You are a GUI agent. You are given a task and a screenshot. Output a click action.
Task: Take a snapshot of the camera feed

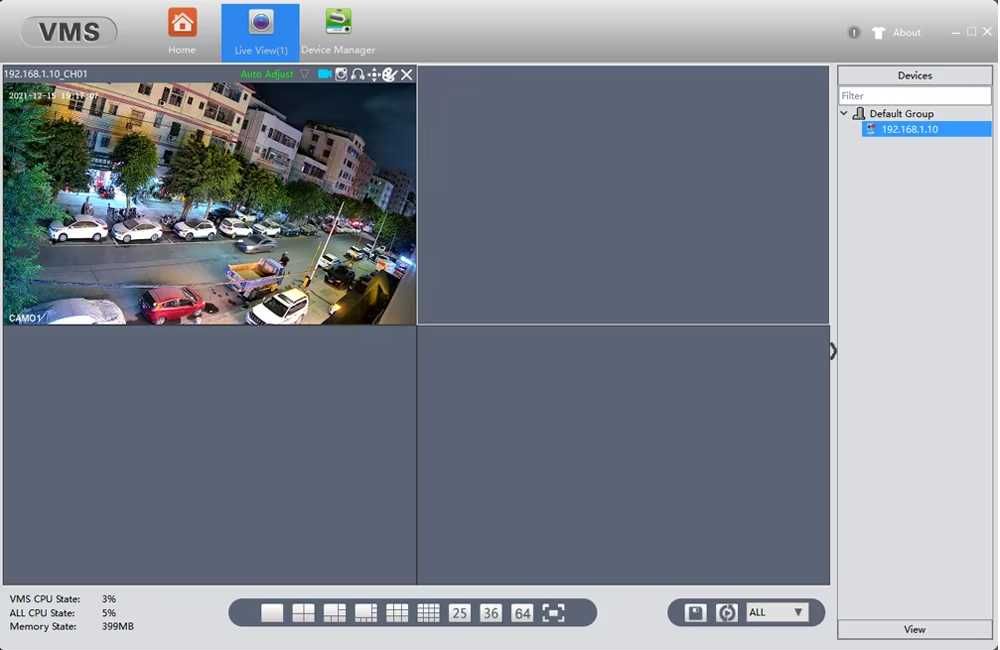(341, 74)
